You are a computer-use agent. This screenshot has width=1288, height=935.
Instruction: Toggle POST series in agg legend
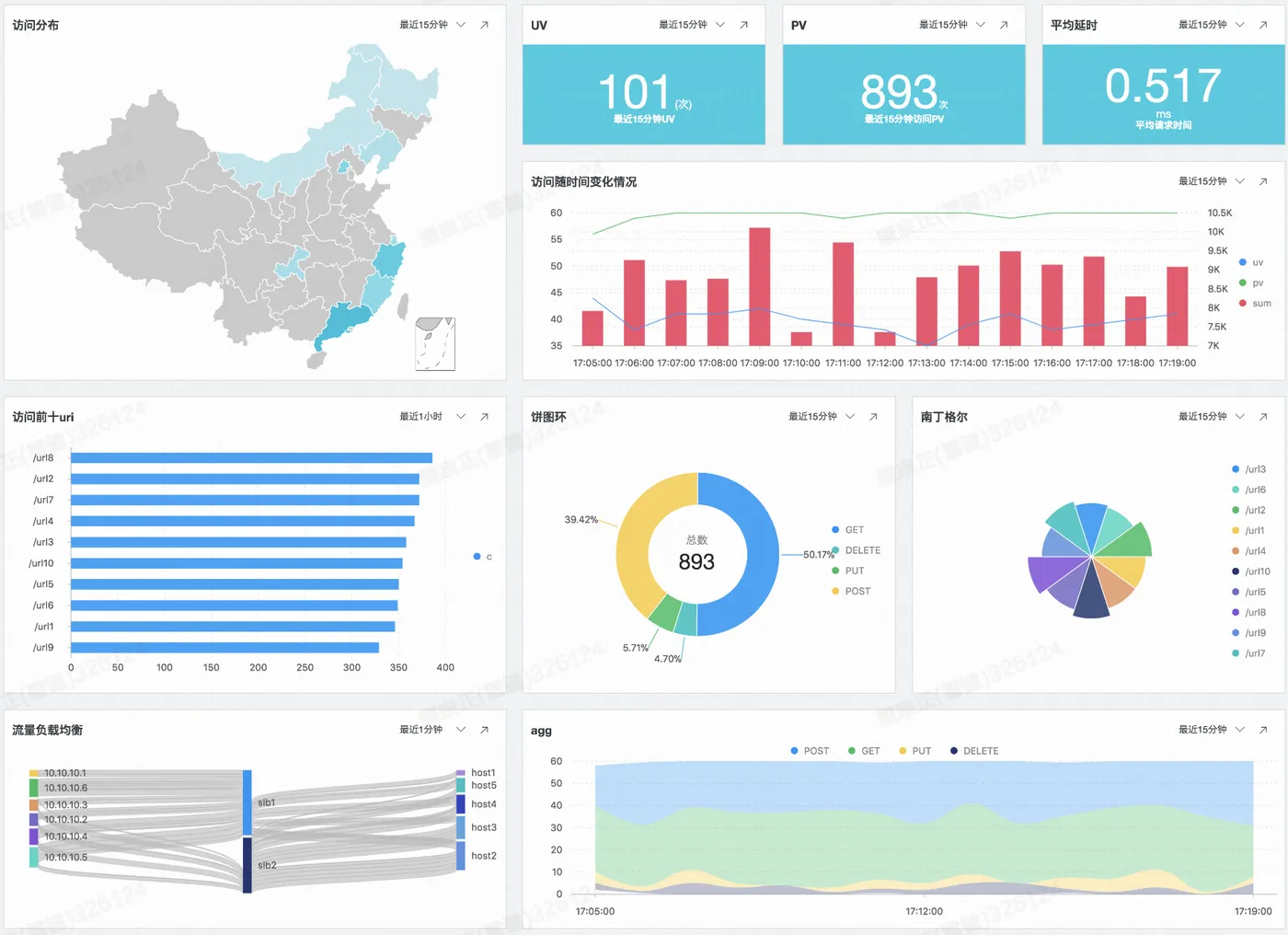(810, 751)
